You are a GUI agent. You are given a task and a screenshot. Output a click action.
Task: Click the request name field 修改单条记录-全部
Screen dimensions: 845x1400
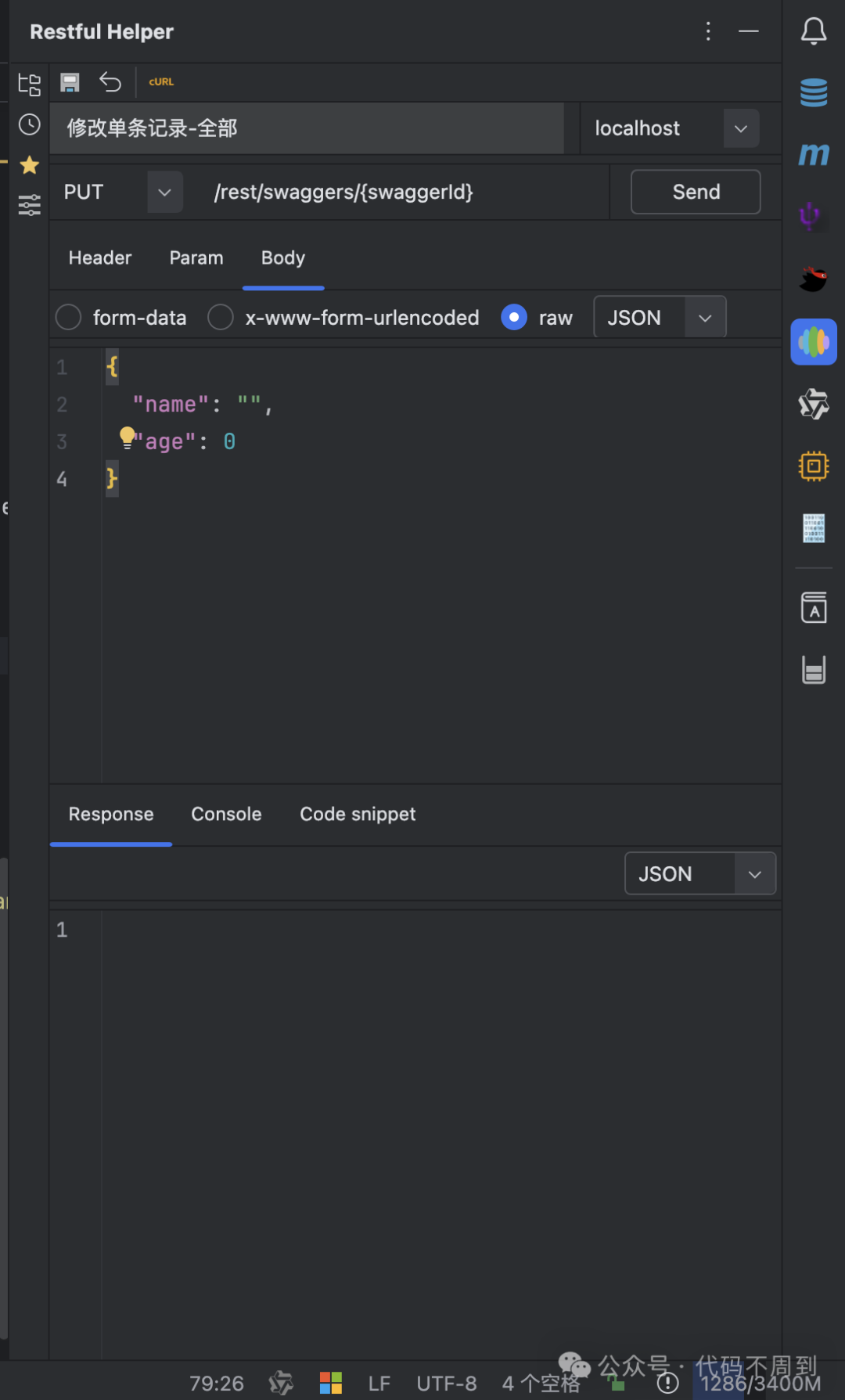[307, 128]
